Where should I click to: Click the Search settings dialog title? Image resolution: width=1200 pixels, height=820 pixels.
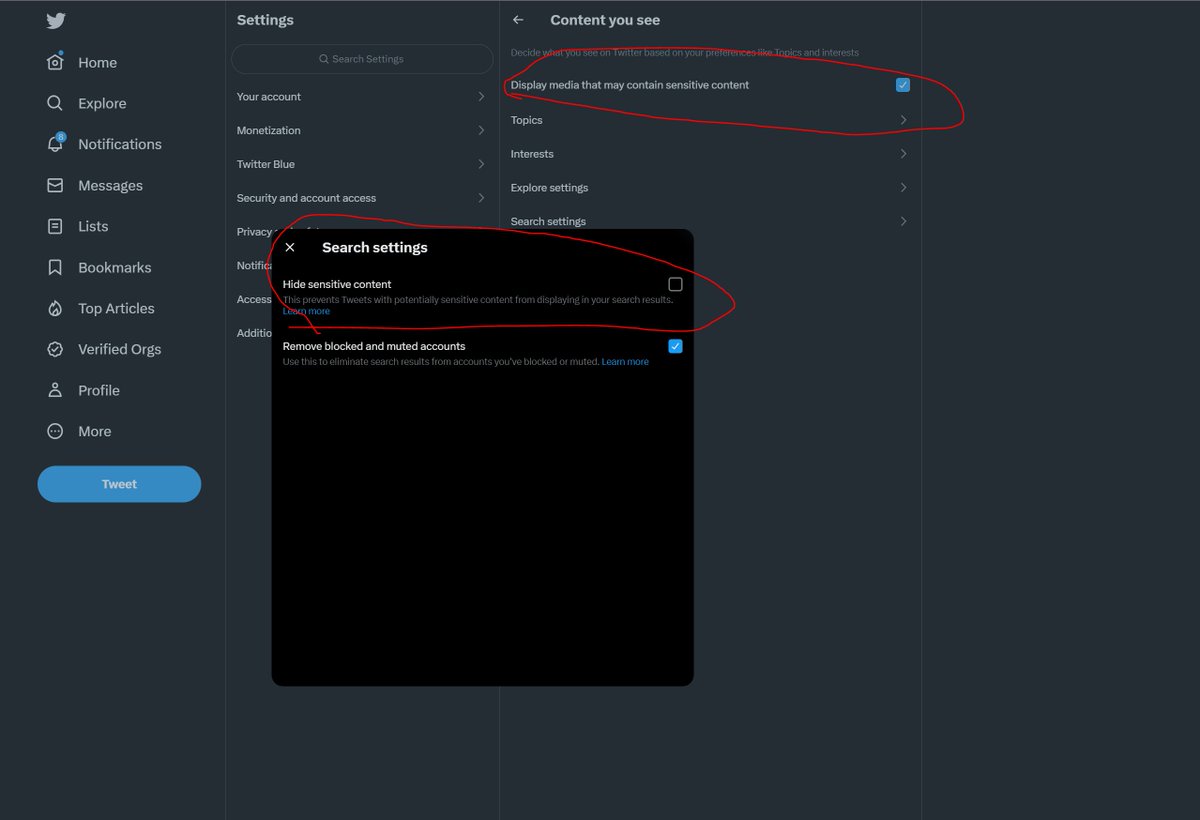[375, 247]
